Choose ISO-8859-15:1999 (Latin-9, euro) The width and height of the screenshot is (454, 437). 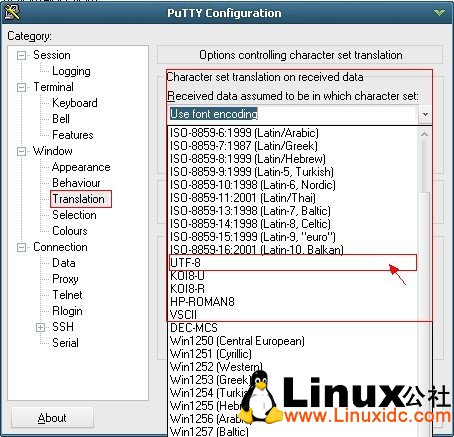pos(293,237)
